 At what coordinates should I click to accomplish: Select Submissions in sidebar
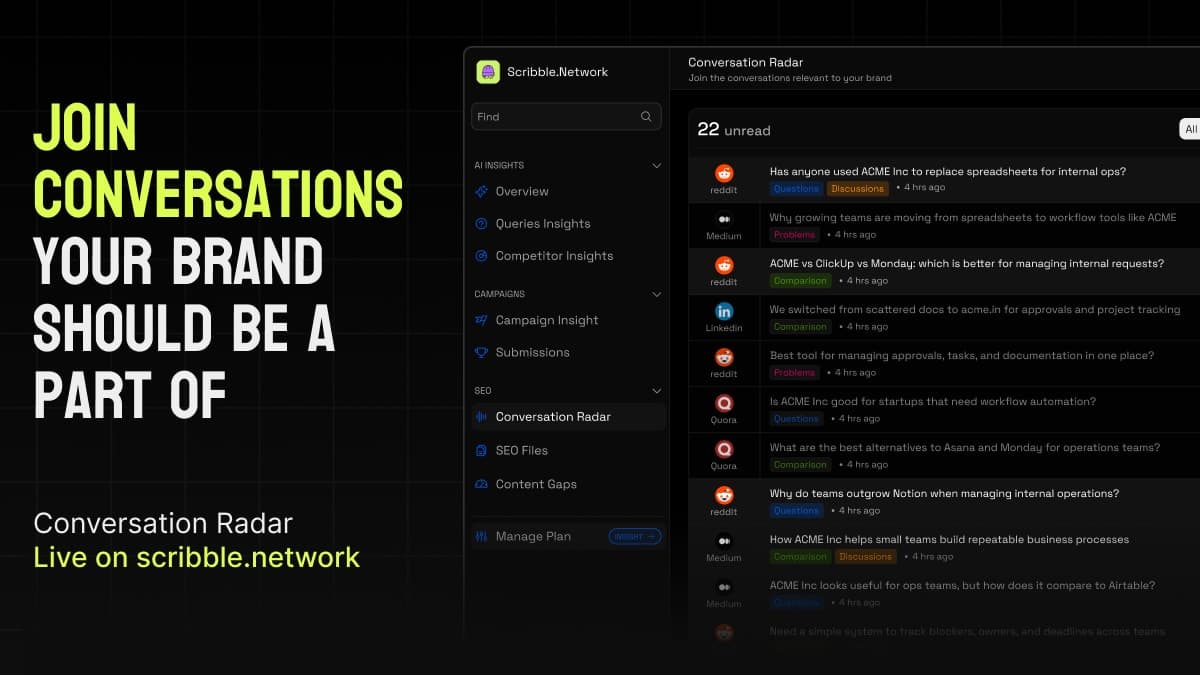(x=566, y=352)
